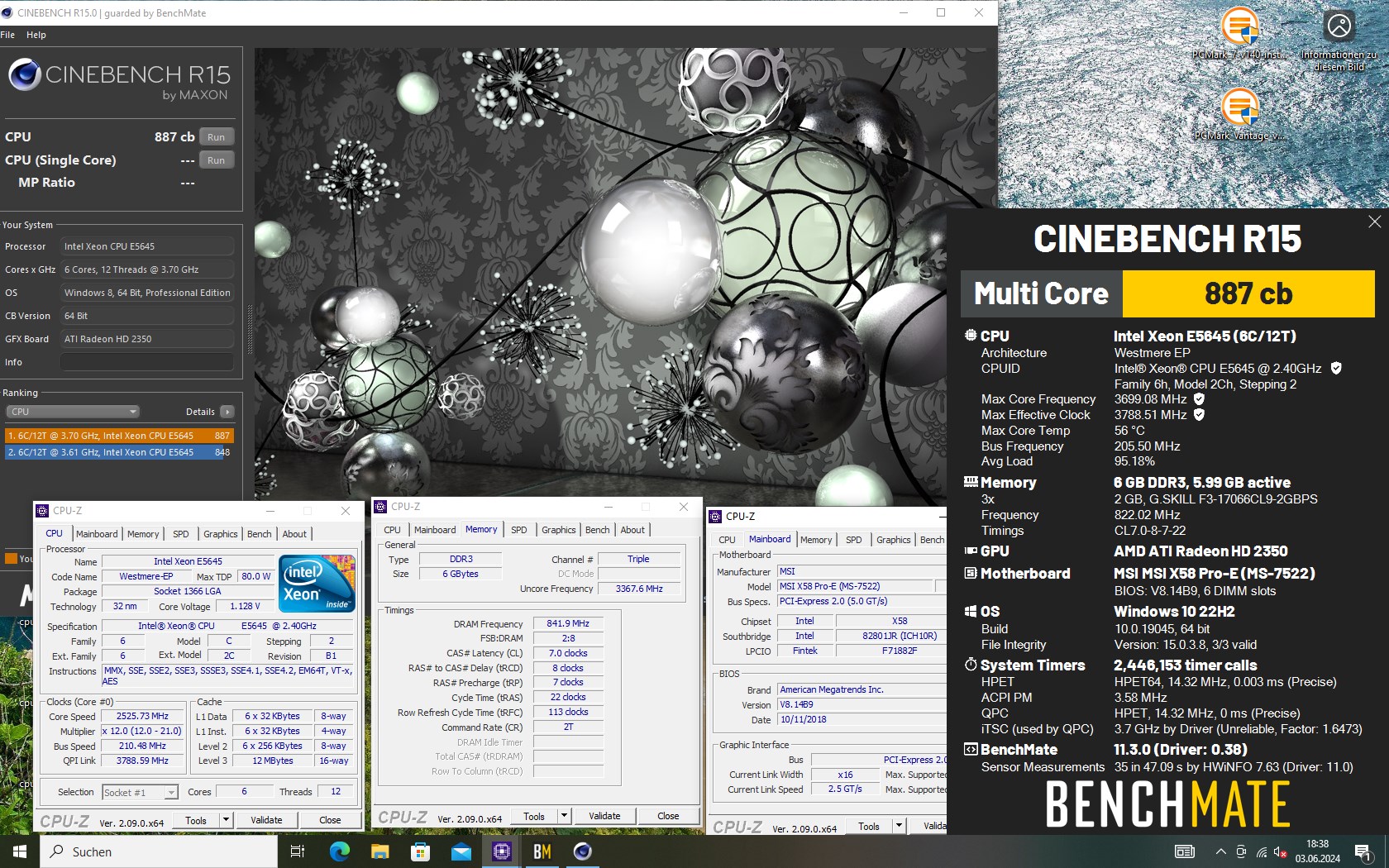Click the muted volume tray icon

[x=1281, y=851]
